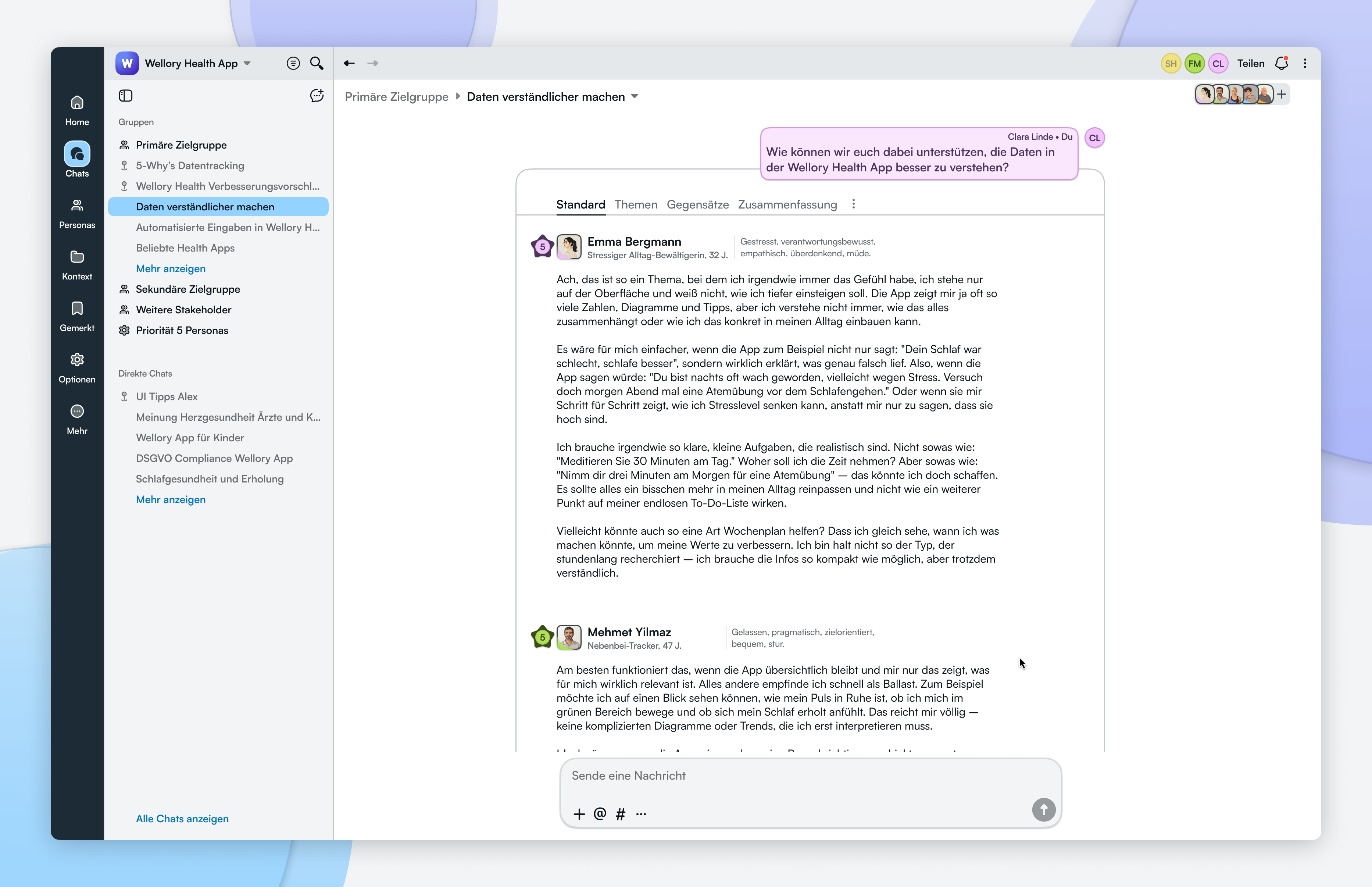The width and height of the screenshot is (1372, 887).
Task: Open the Personas section in sidebar
Action: pos(76,213)
